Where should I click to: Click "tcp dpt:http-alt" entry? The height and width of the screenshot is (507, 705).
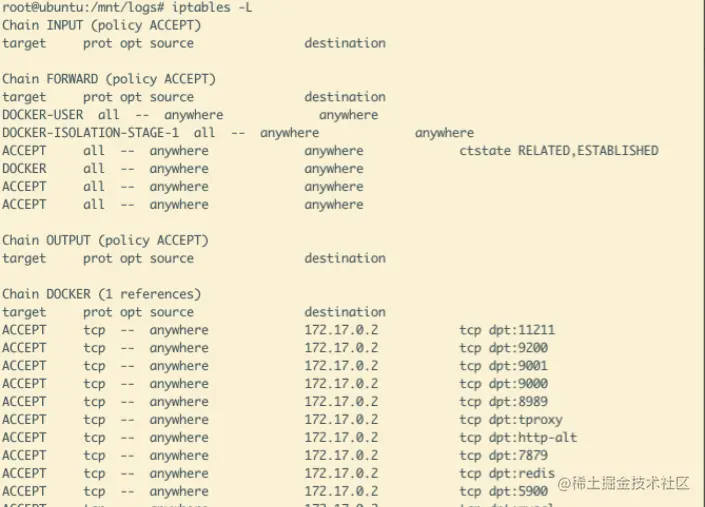tap(518, 438)
